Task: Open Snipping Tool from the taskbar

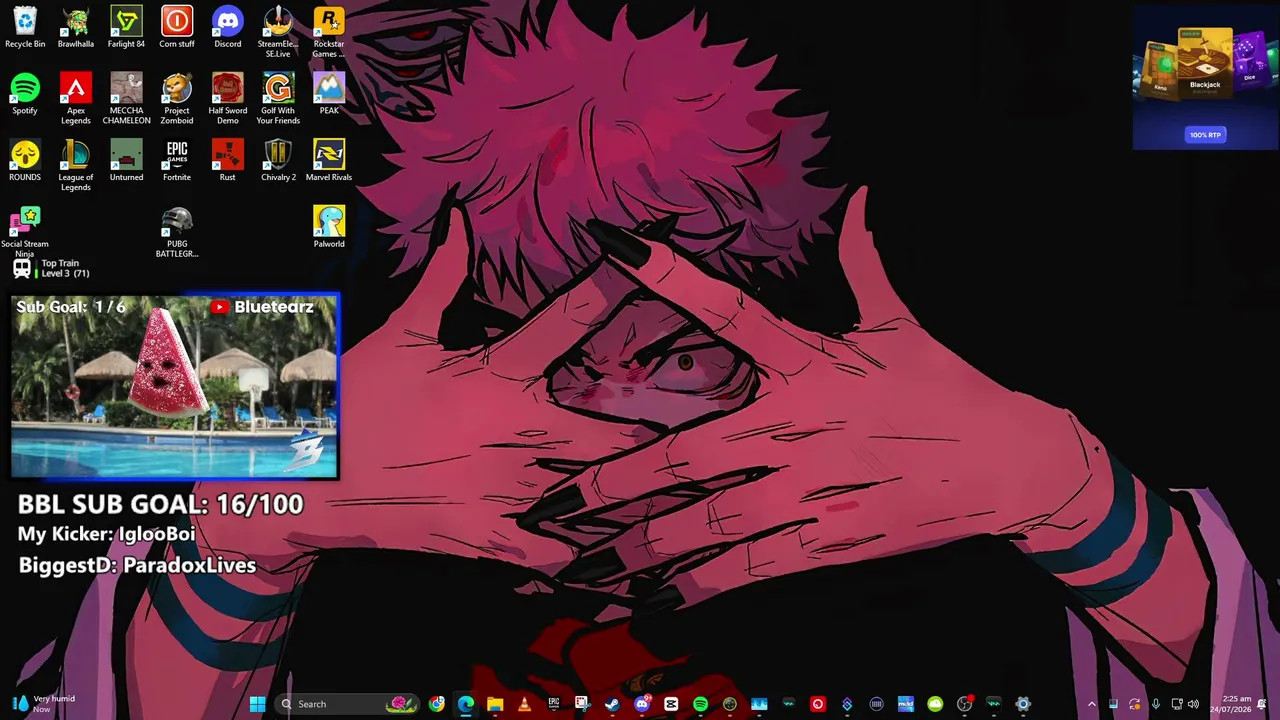Action: pyautogui.click(x=582, y=704)
